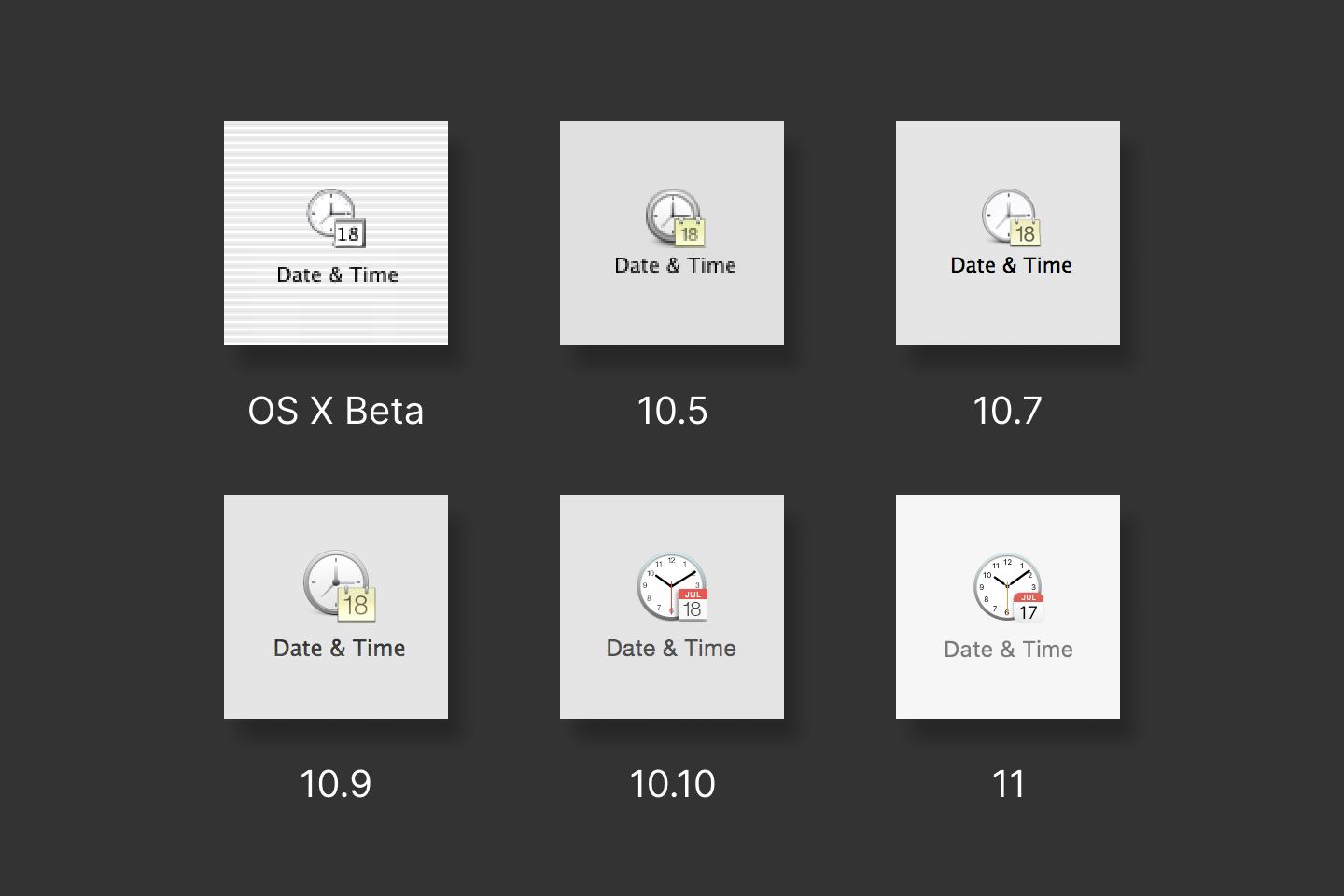This screenshot has width=1344, height=896.
Task: Click the gray Date & Time text in 11 tile
Action: pos(1008,650)
